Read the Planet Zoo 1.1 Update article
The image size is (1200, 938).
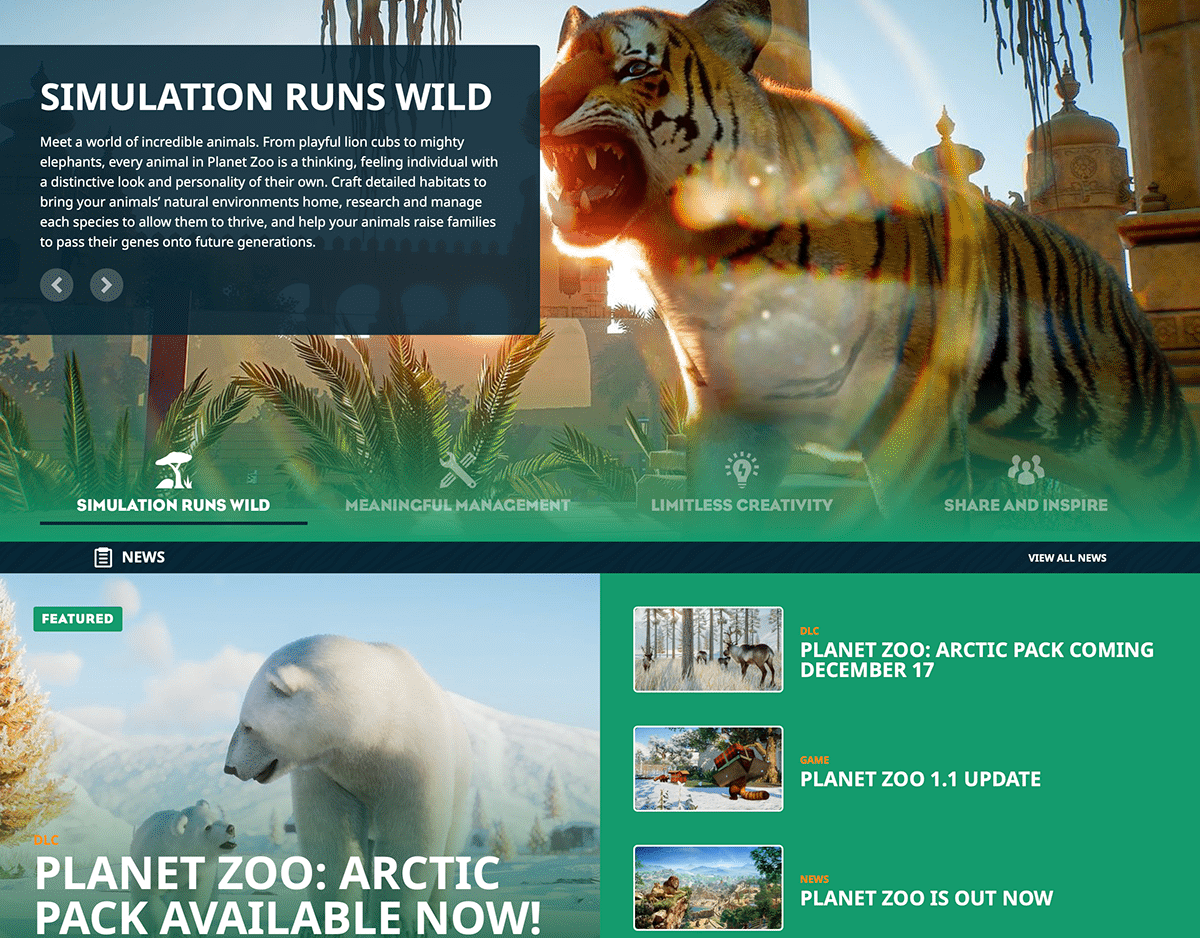[920, 779]
